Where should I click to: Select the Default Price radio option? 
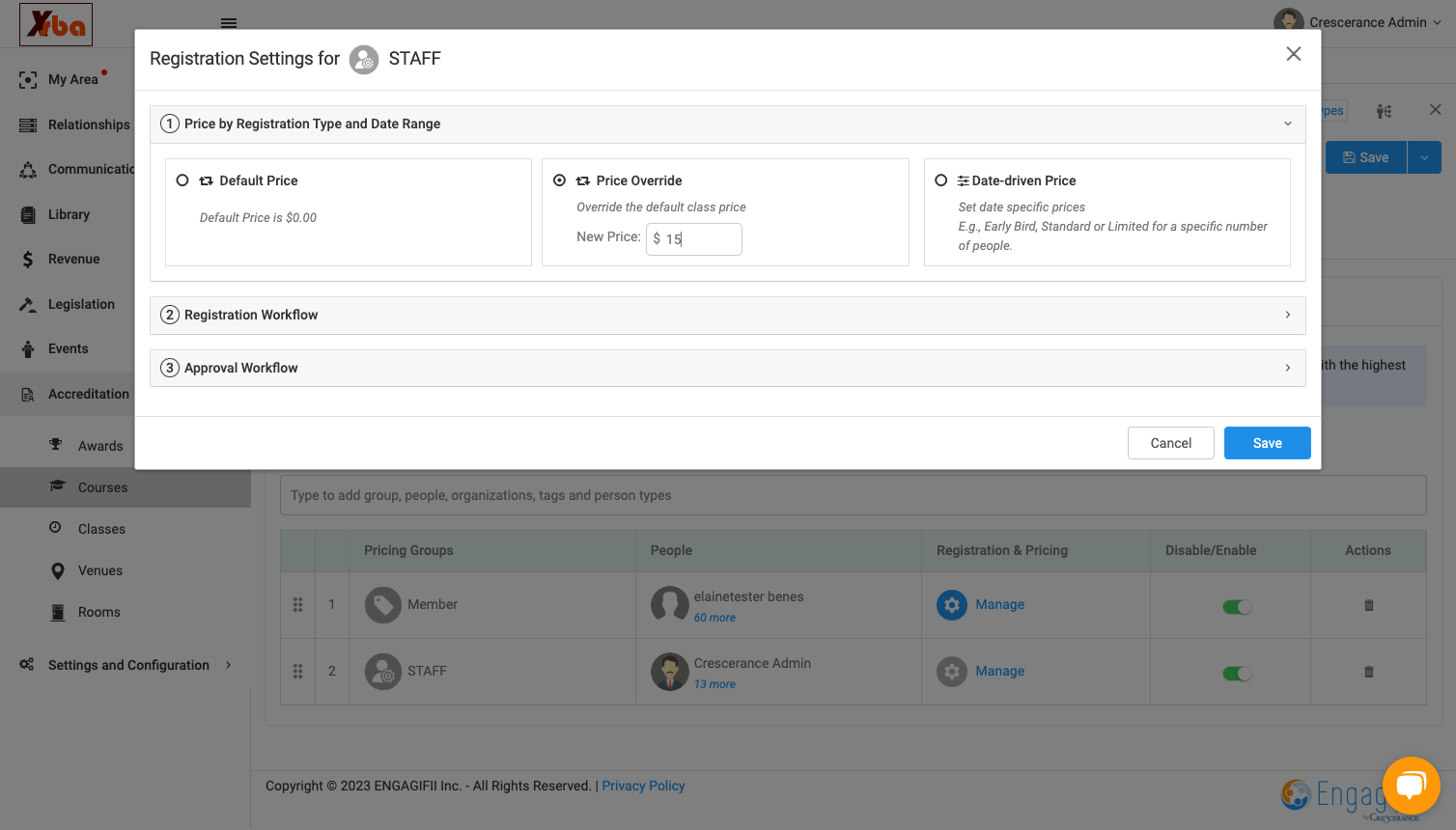pyautogui.click(x=182, y=180)
